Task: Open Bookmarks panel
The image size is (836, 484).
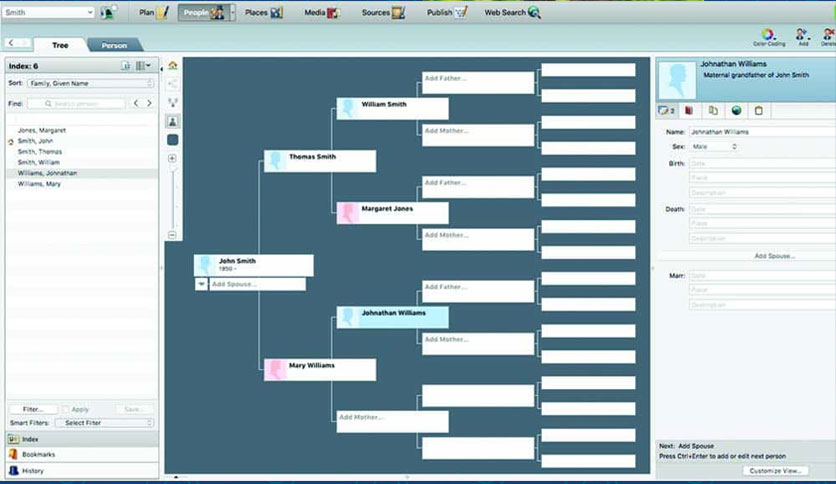Action: point(82,455)
